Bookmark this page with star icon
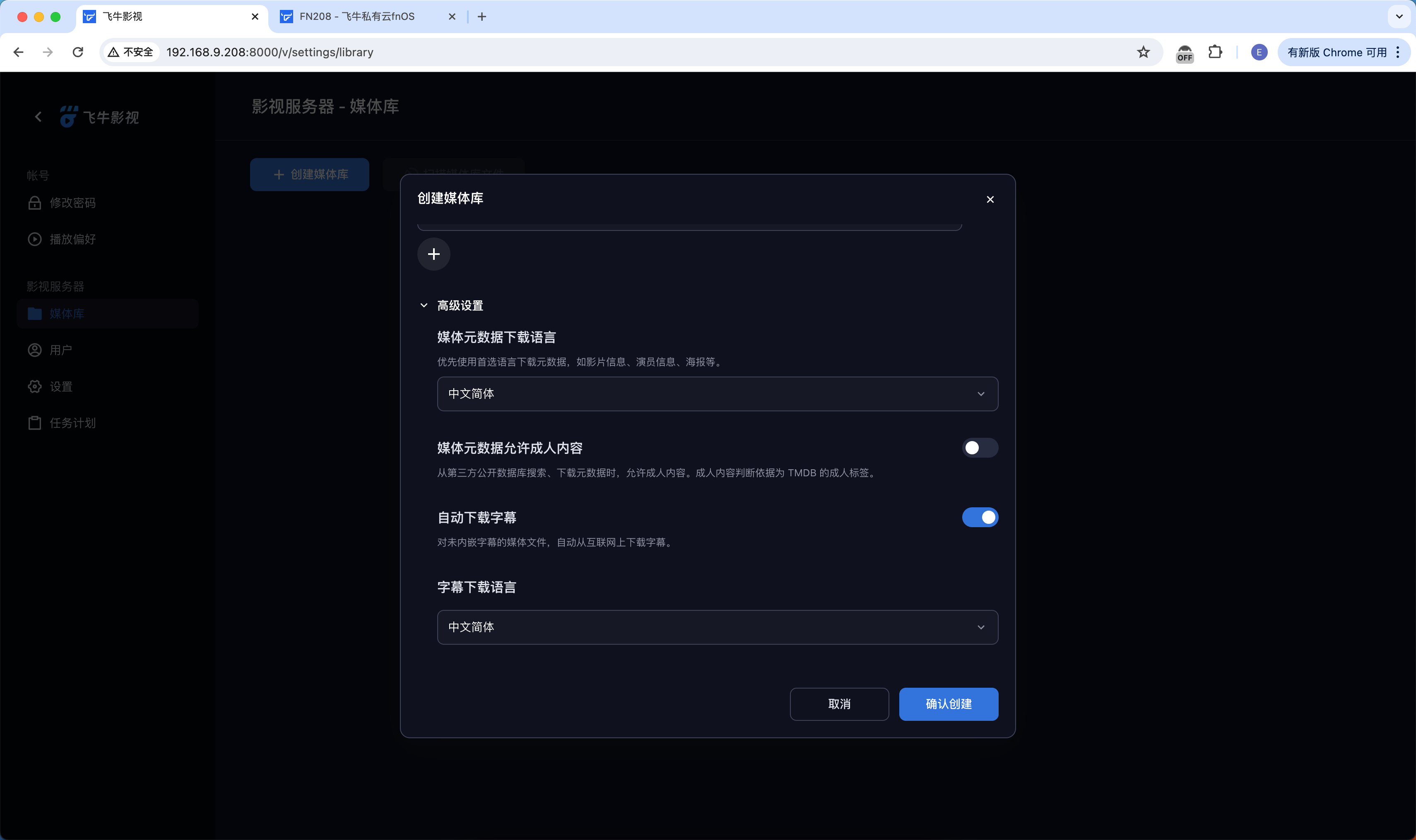The width and height of the screenshot is (1416, 840). coord(1143,52)
